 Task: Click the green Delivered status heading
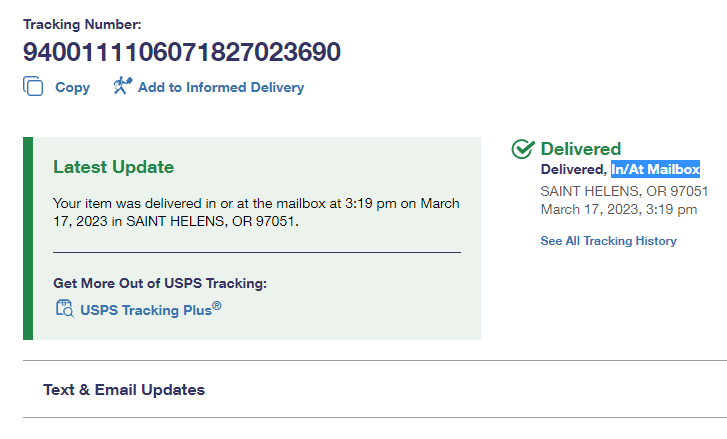click(581, 149)
